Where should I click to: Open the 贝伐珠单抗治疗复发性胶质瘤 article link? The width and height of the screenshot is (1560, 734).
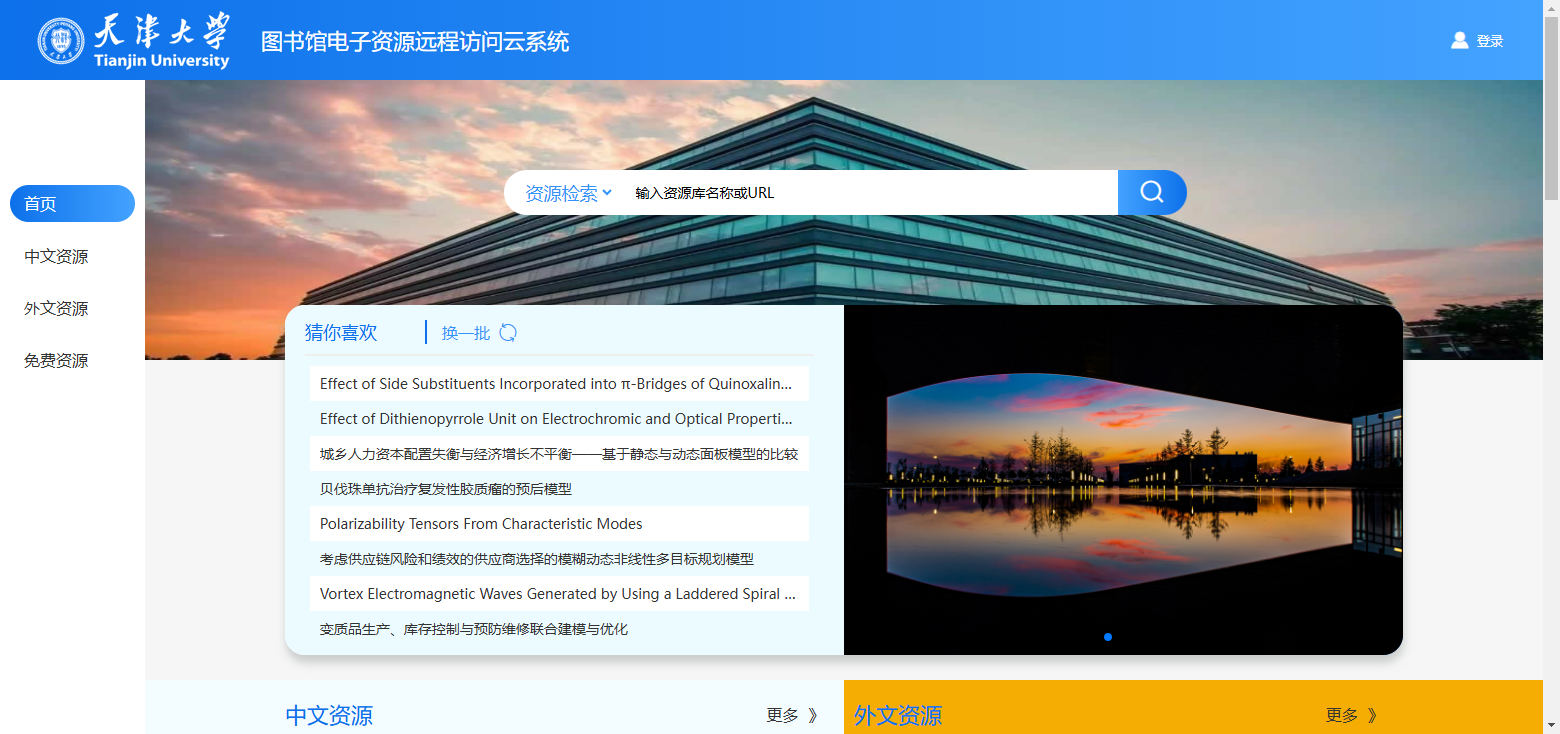[x=446, y=488]
